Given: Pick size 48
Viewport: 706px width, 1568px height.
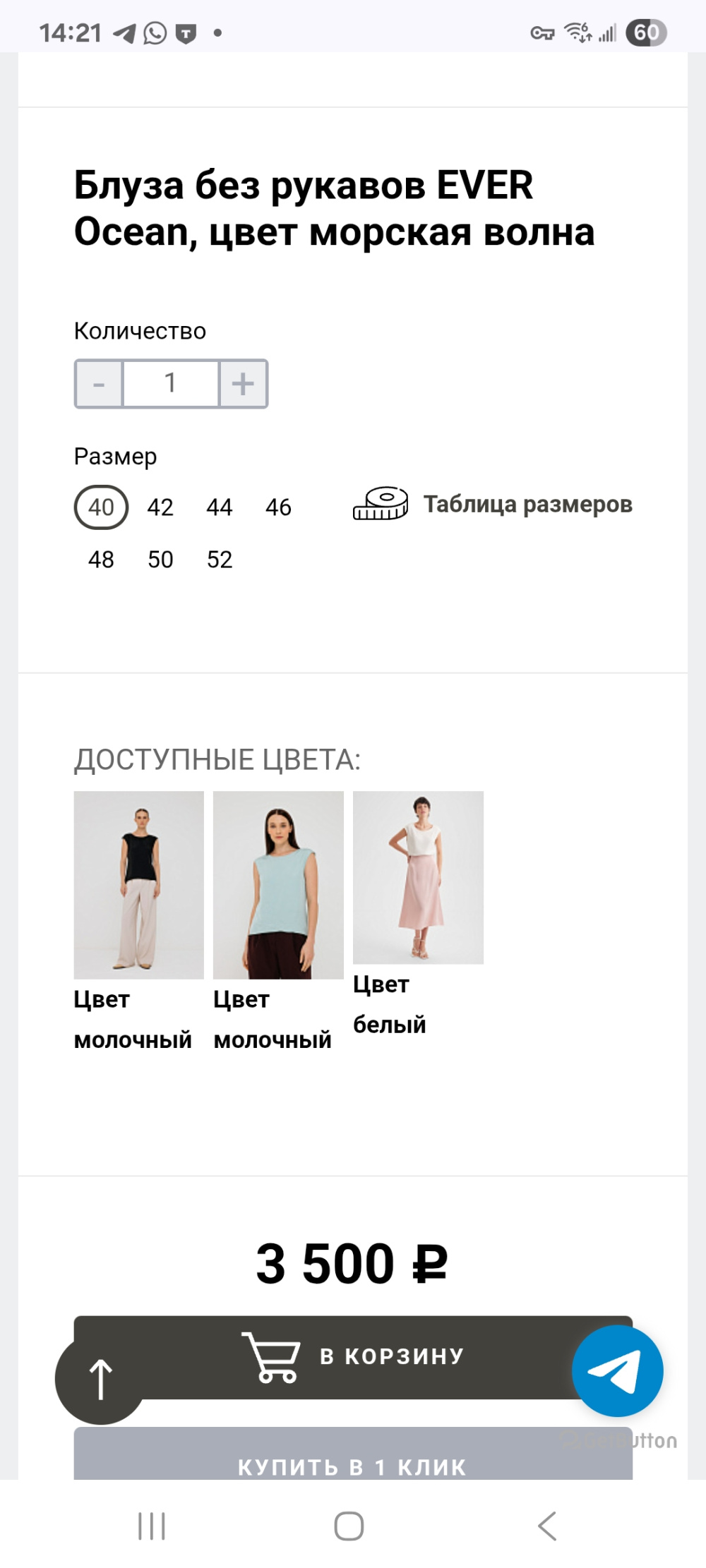Looking at the screenshot, I should coord(101,560).
